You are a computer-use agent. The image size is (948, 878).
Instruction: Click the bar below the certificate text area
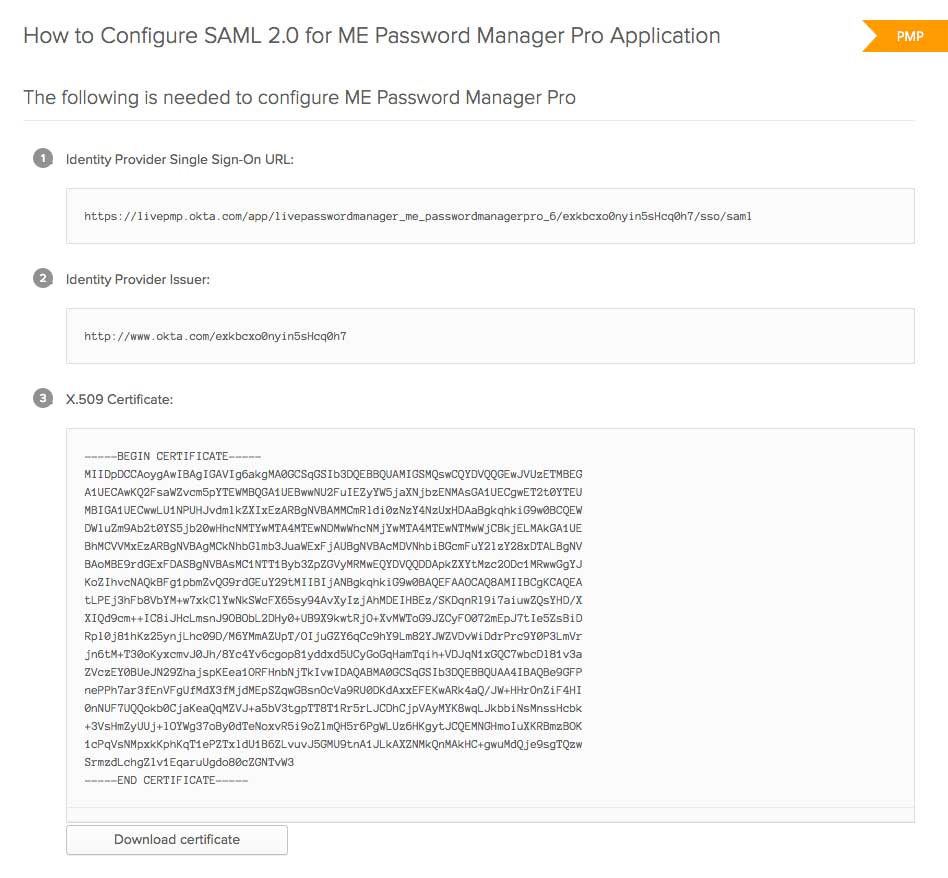490,815
